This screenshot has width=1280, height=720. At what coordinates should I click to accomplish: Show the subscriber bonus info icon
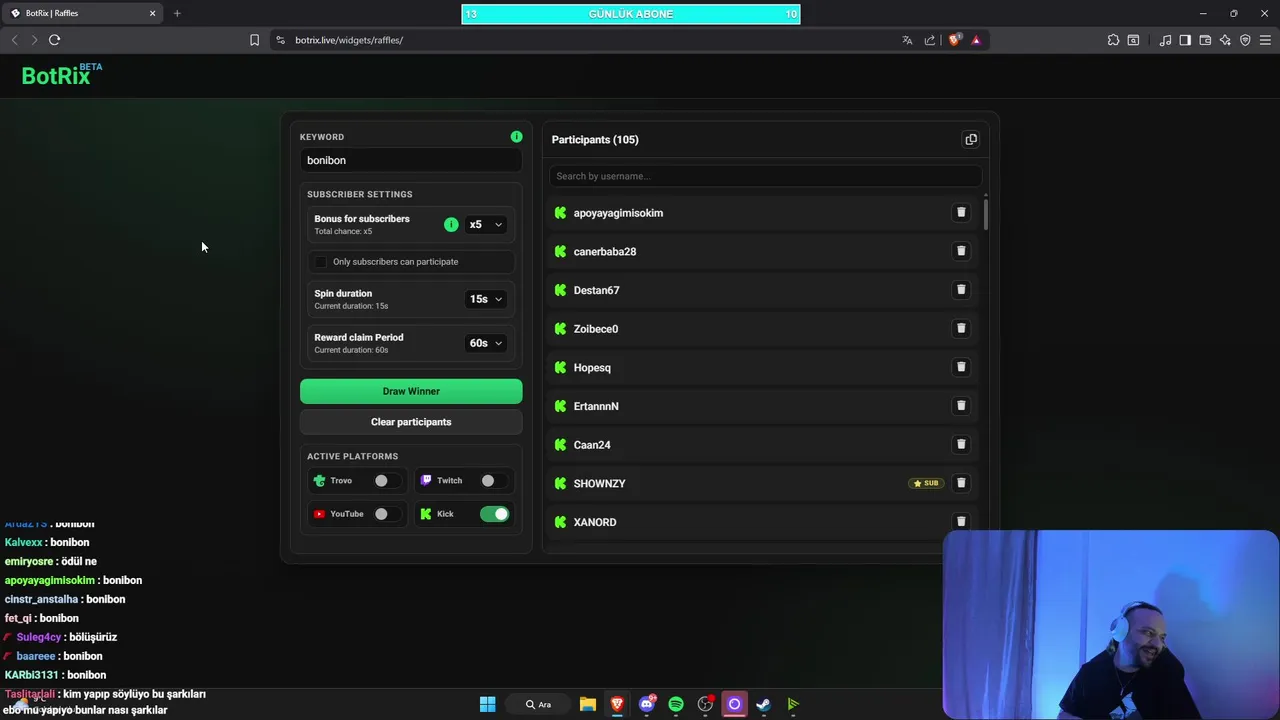pos(451,224)
